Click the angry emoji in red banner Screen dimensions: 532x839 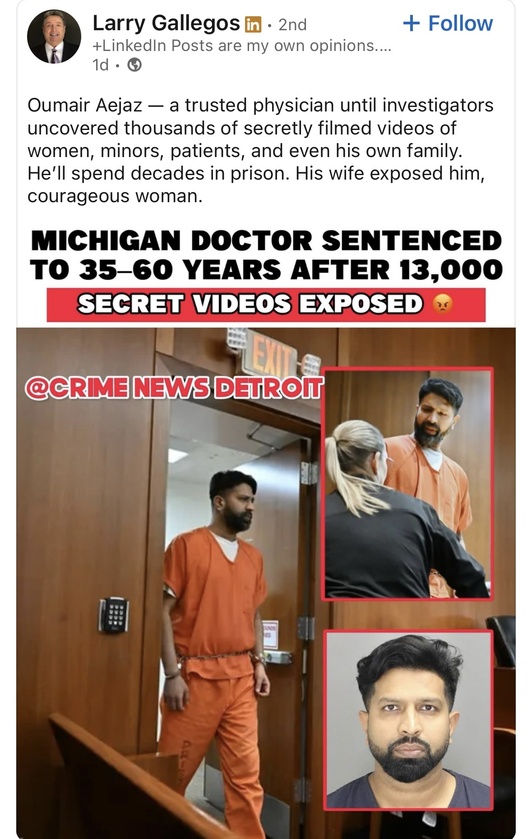pyautogui.click(x=442, y=304)
